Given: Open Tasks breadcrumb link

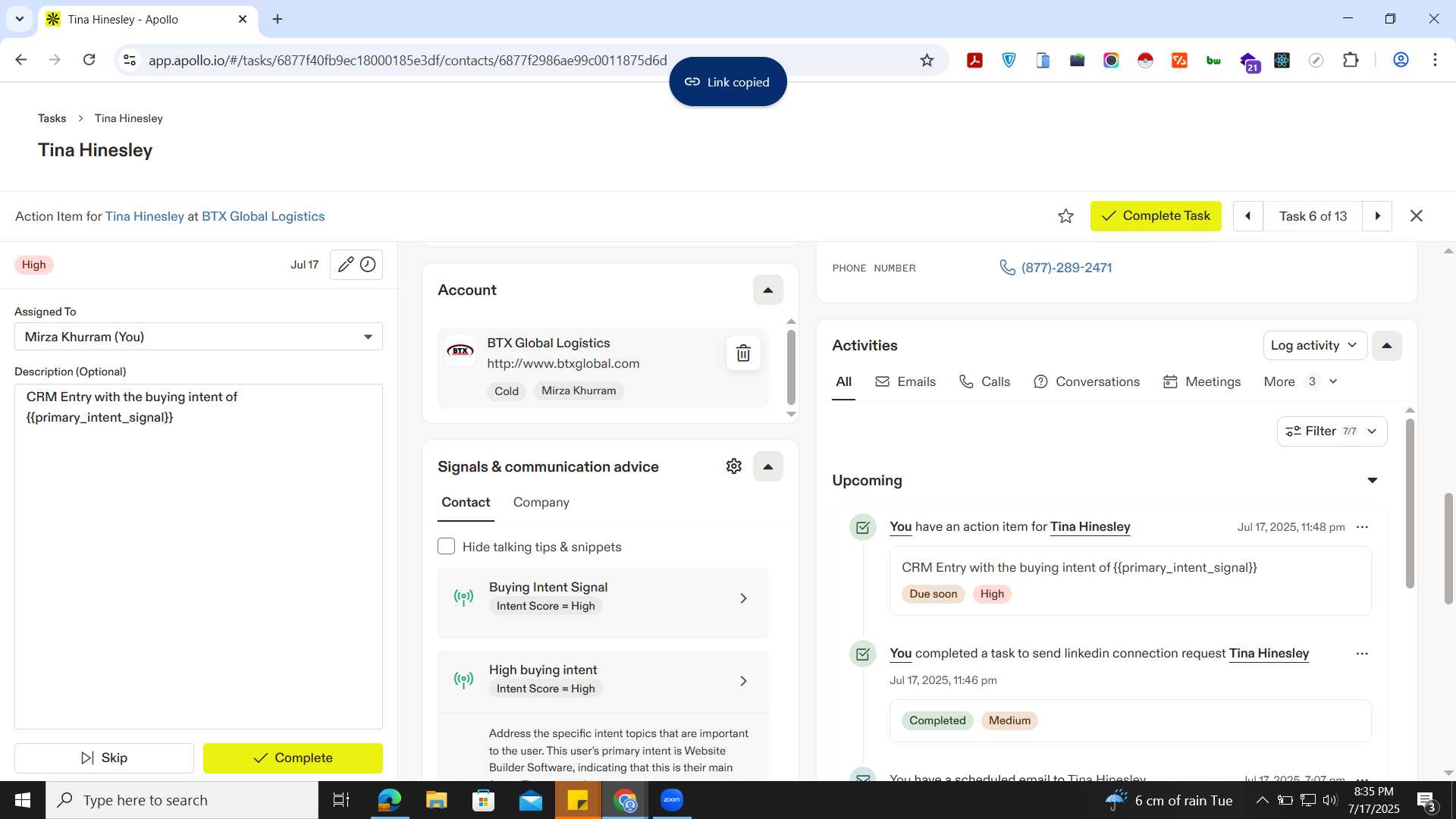Looking at the screenshot, I should point(52,118).
